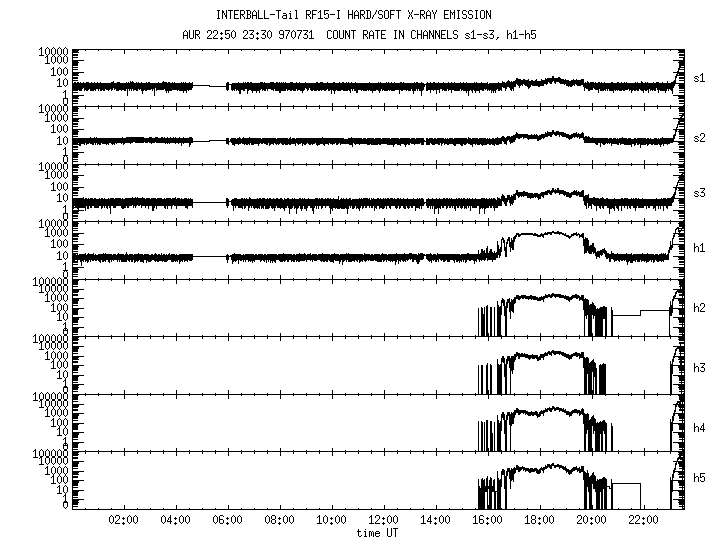The image size is (720, 550).
Task: Select the 18:00 time axis tick label
Action: click(539, 521)
